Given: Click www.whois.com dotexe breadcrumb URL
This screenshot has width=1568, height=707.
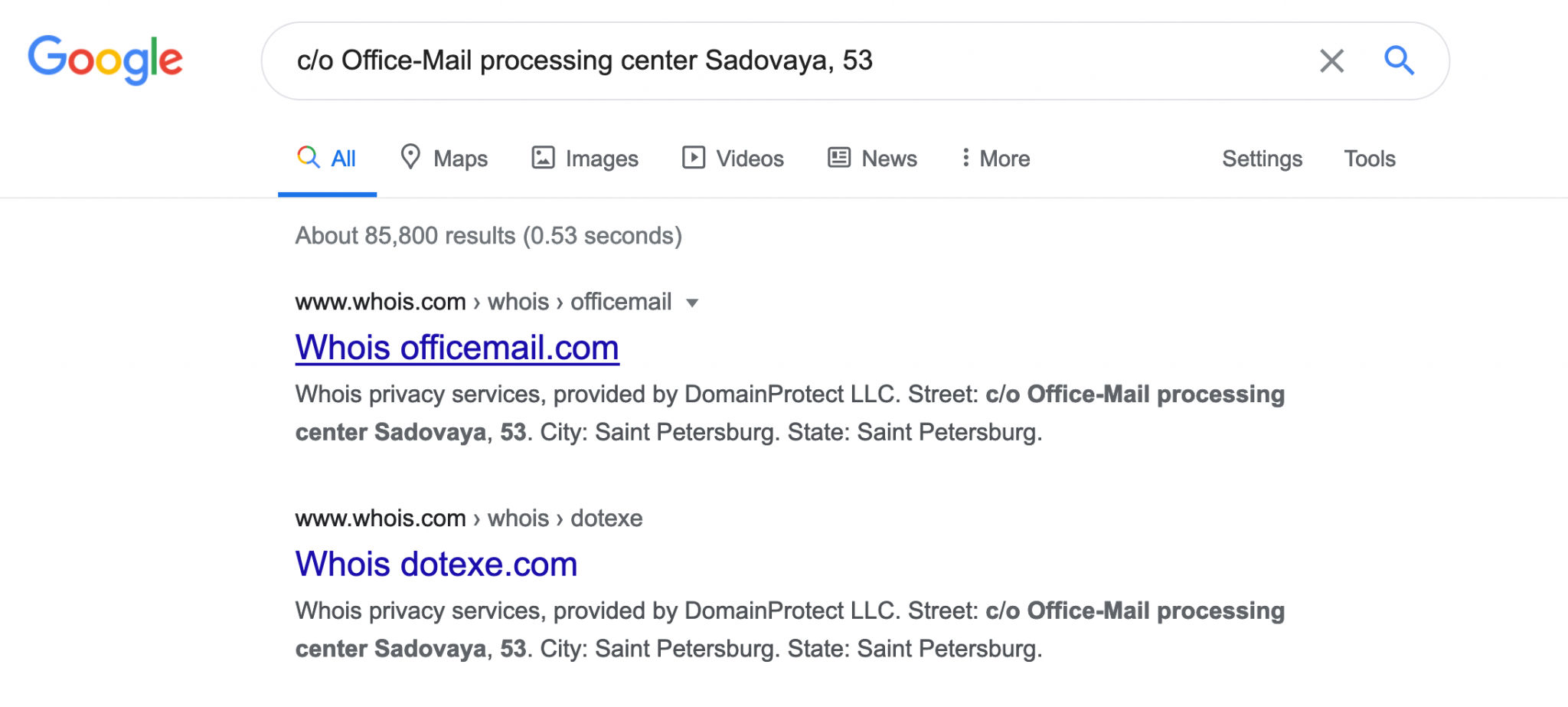Looking at the screenshot, I should click(469, 519).
